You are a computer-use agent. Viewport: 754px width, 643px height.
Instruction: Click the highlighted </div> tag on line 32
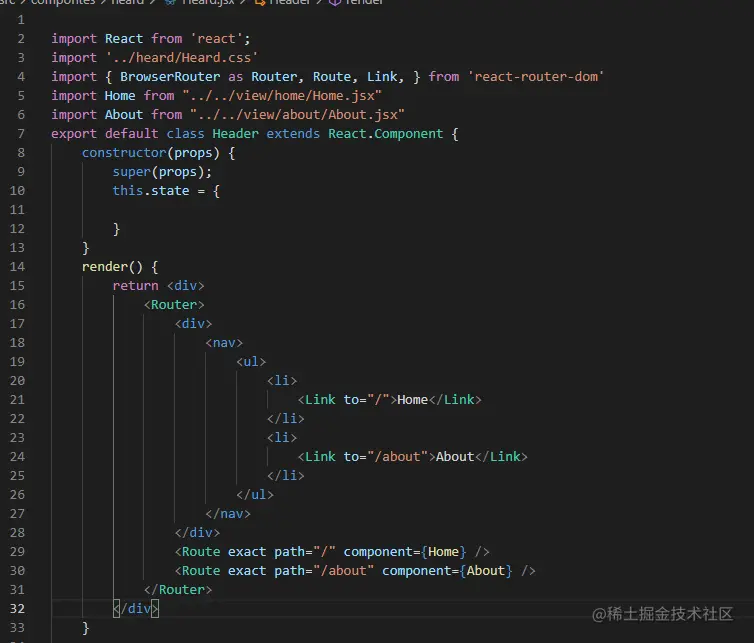(x=136, y=608)
